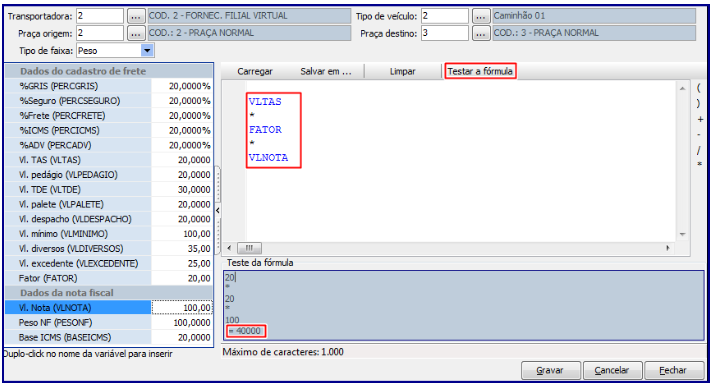Screen dimensions: 713x387
Task: Click the = 40000 test result
Action: coord(245,331)
